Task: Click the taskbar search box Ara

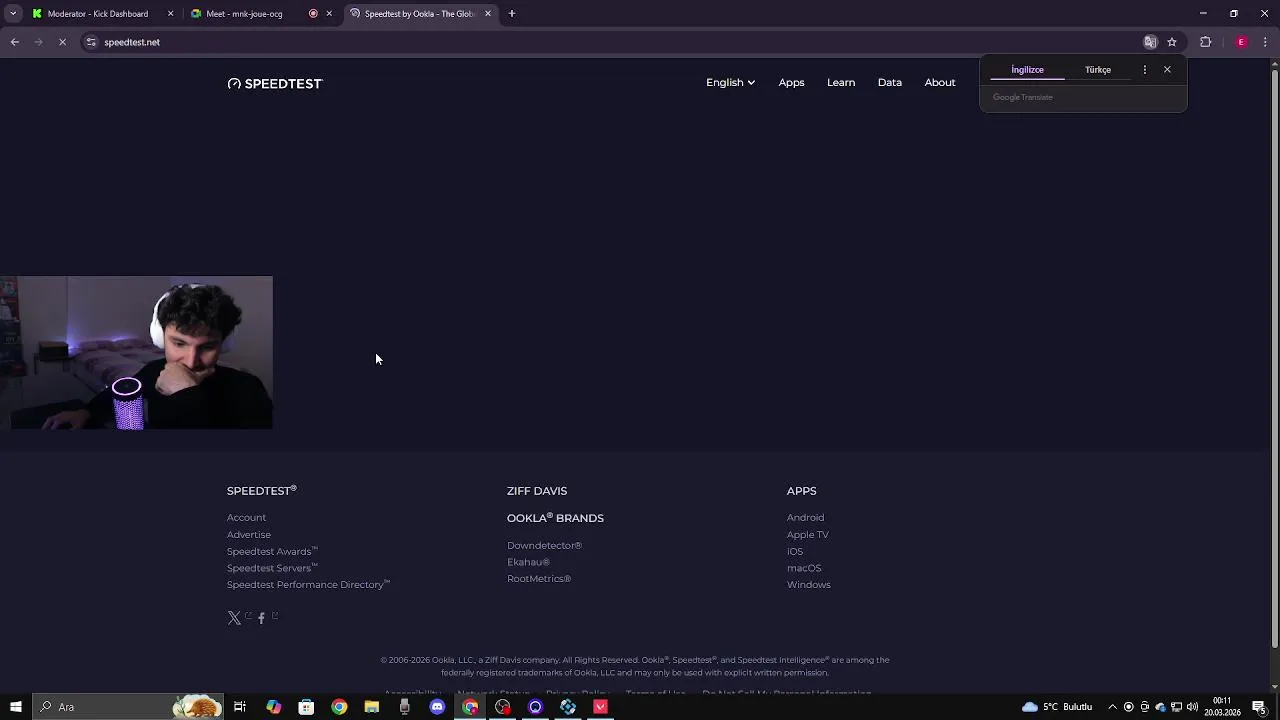Action: [x=127, y=707]
